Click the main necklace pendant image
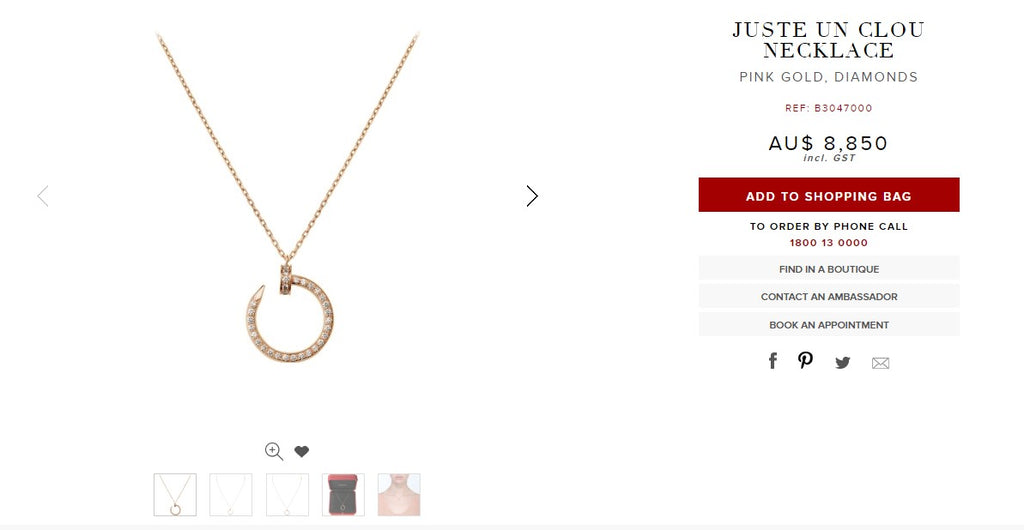1024x530 pixels. coord(288,313)
